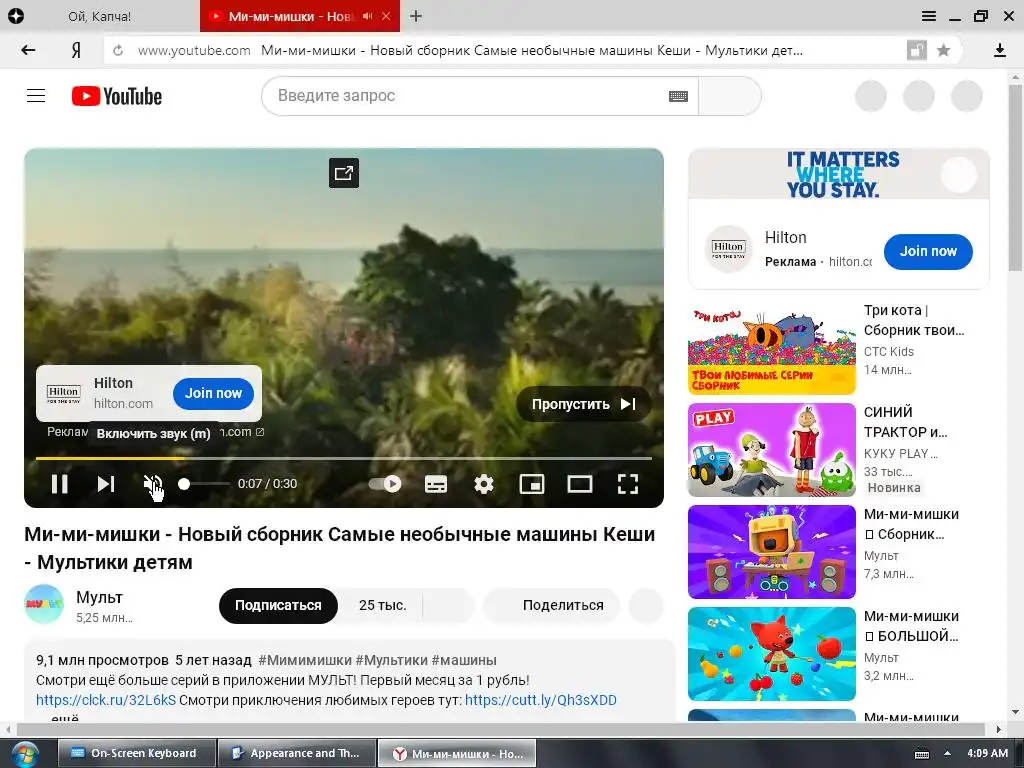Show hidden tray icons arrow

point(947,754)
